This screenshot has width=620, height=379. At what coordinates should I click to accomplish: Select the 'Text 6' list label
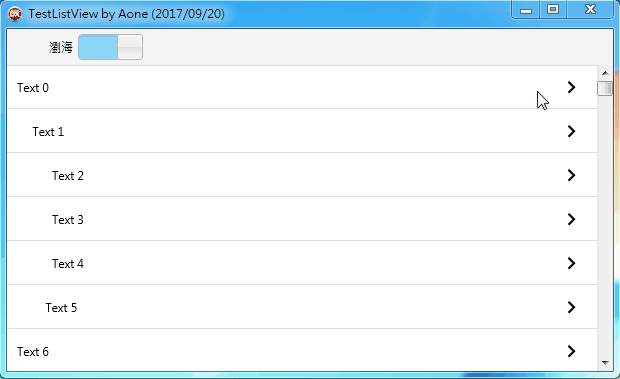pyautogui.click(x=33, y=351)
